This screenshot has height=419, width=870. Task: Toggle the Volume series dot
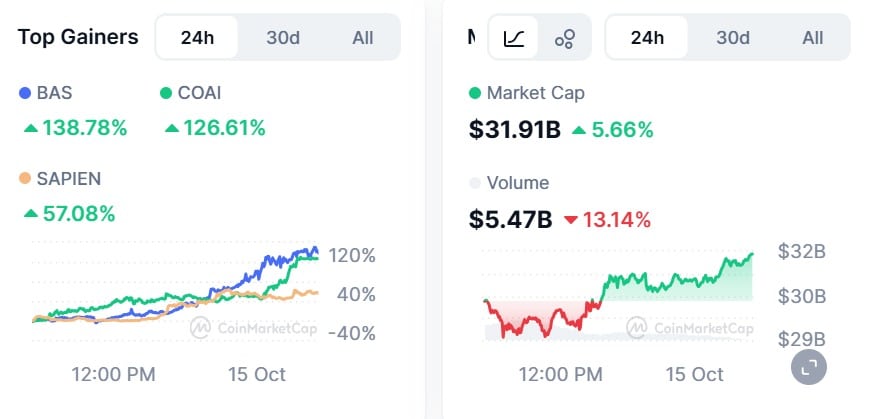click(x=475, y=184)
